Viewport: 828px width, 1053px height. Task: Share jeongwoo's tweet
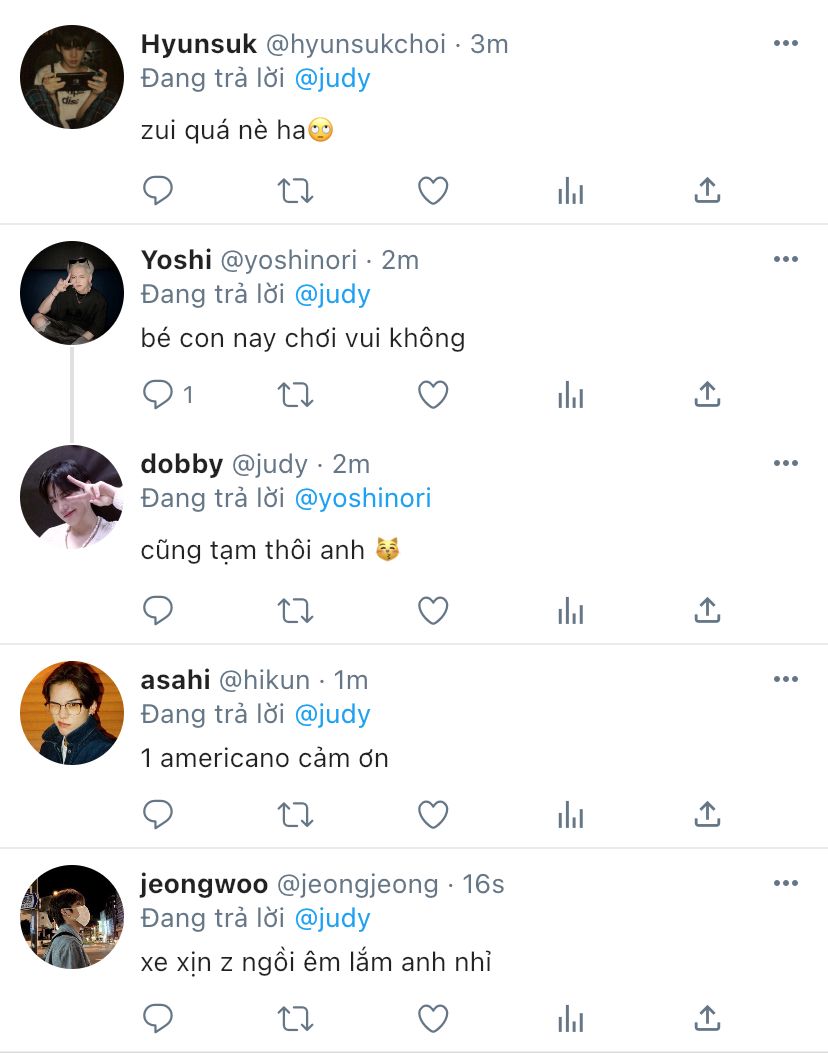point(707,1019)
